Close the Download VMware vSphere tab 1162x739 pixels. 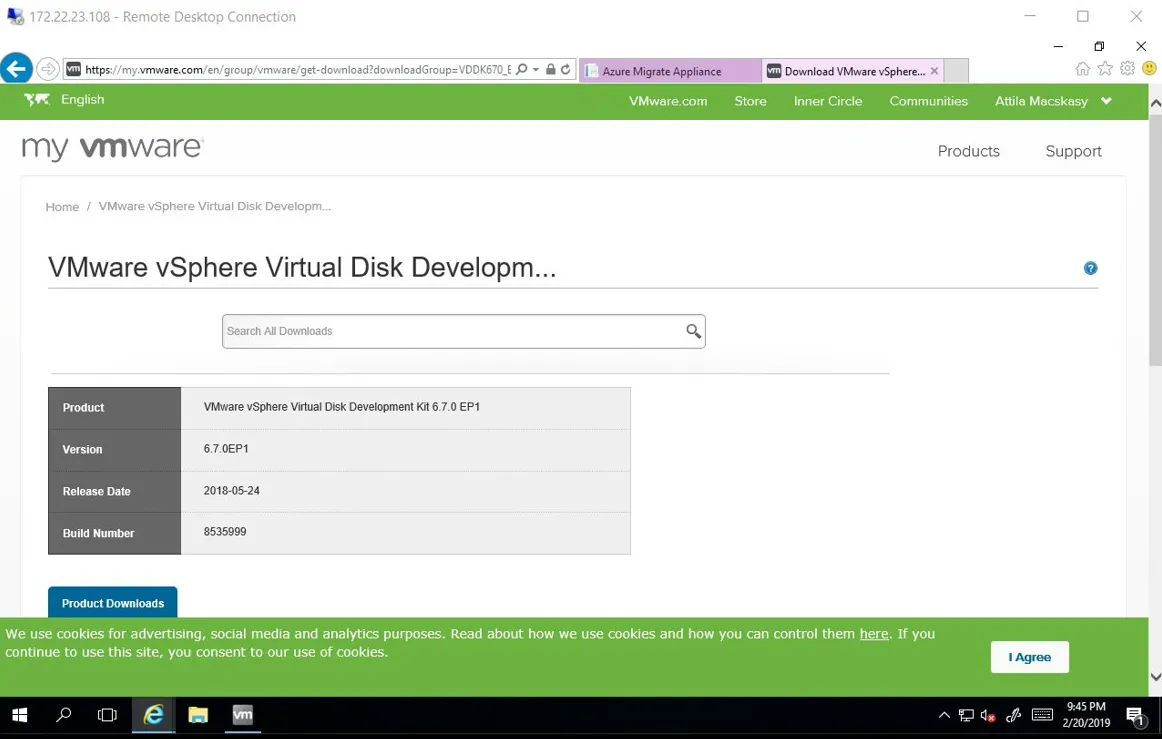coord(934,71)
